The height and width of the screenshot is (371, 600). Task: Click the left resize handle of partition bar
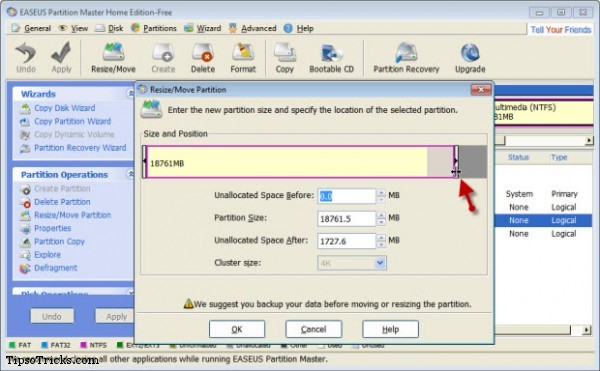click(x=144, y=162)
